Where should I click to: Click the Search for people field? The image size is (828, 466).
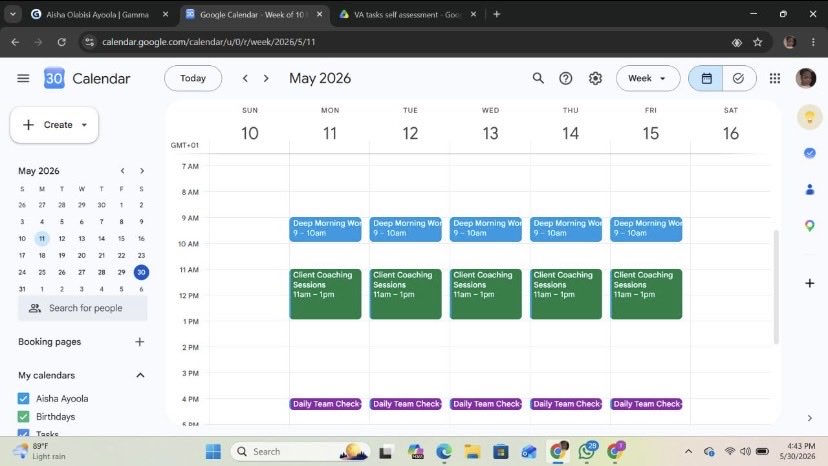82,308
